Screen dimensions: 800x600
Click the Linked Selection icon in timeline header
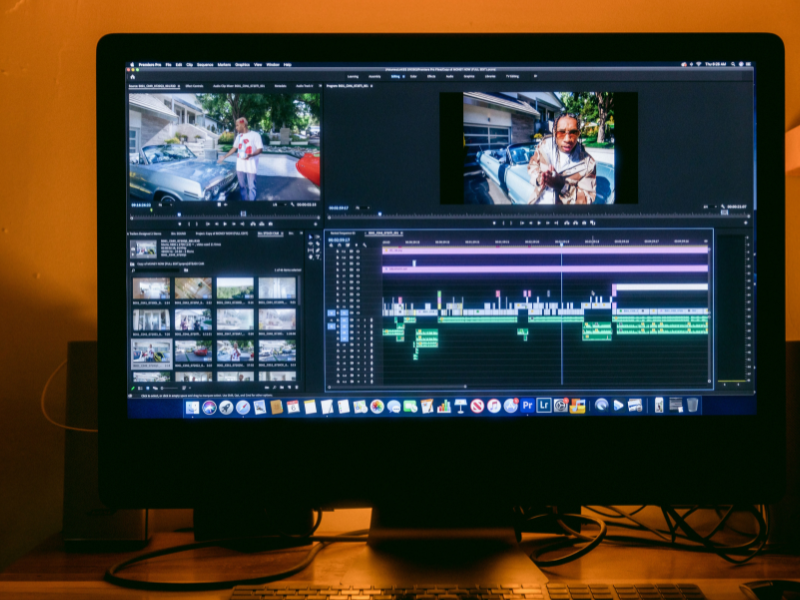point(345,244)
